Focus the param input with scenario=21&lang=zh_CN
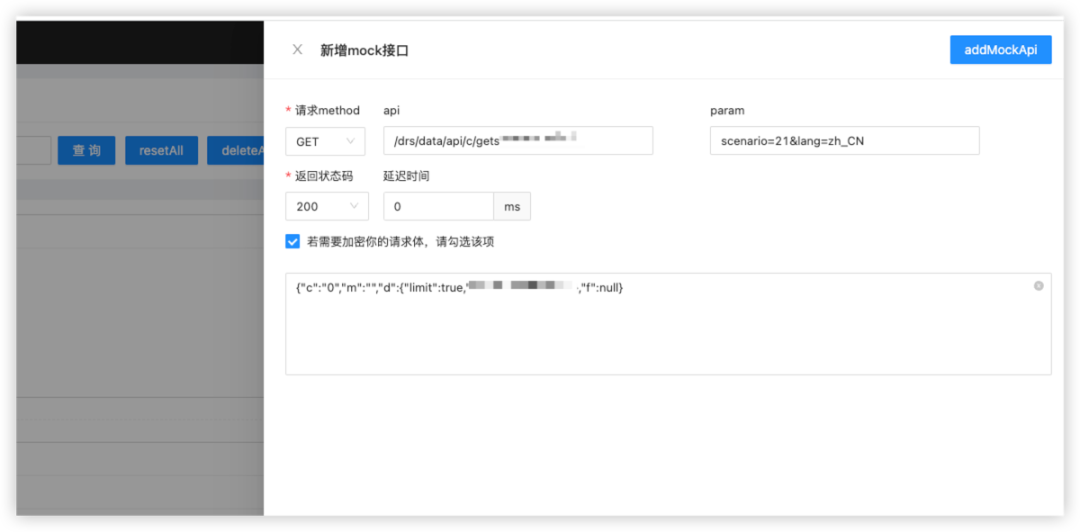The image size is (1080, 532). tap(844, 141)
